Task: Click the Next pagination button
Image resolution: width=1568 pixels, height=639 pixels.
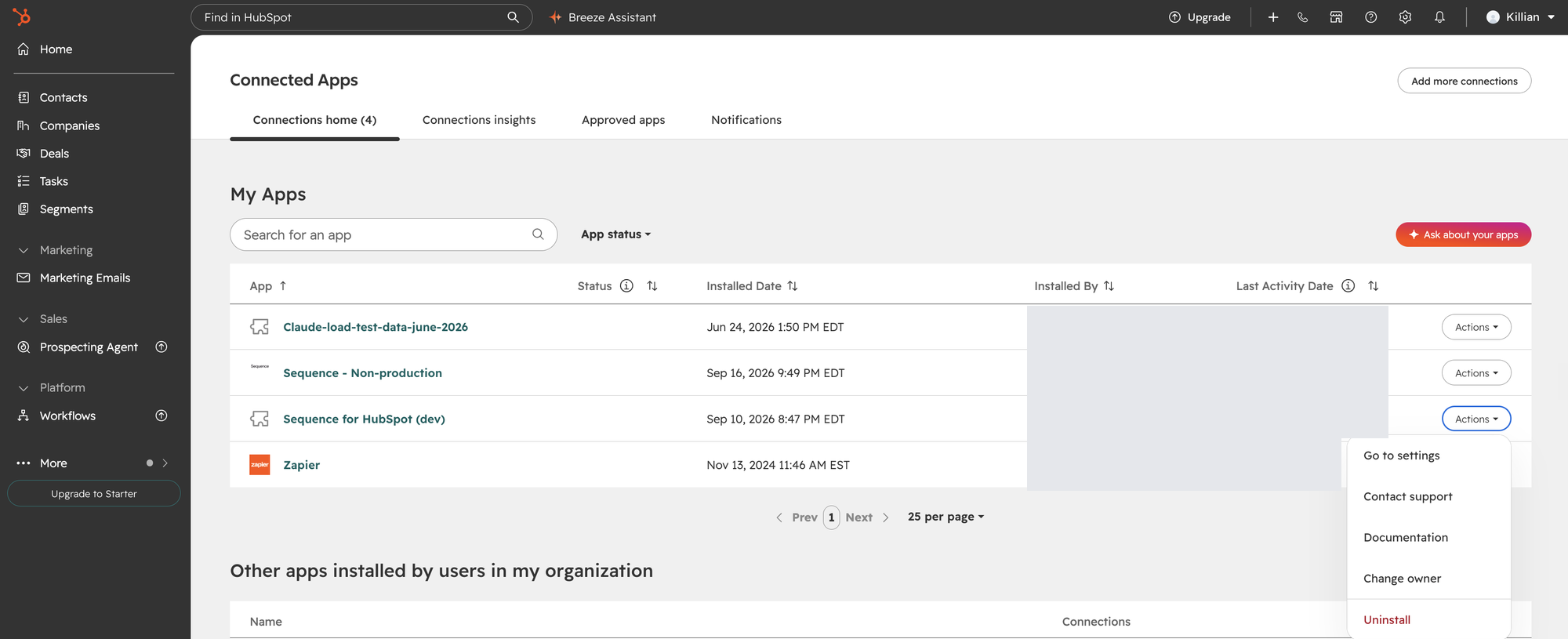Action: point(866,517)
